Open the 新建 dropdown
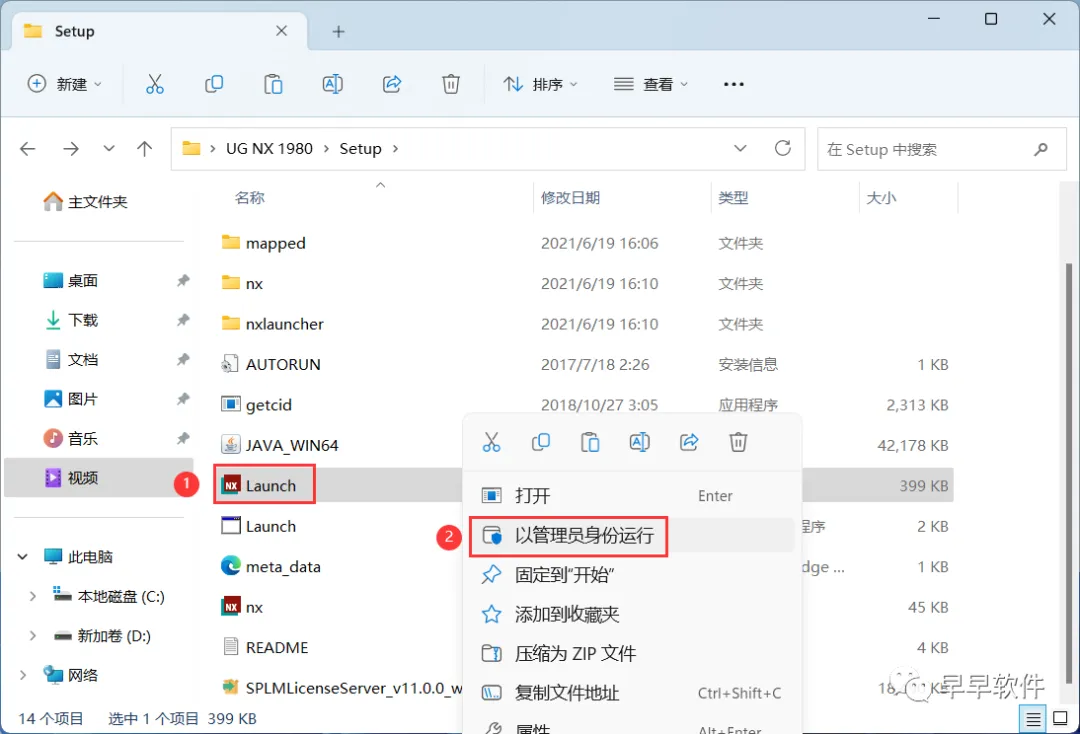 (64, 84)
